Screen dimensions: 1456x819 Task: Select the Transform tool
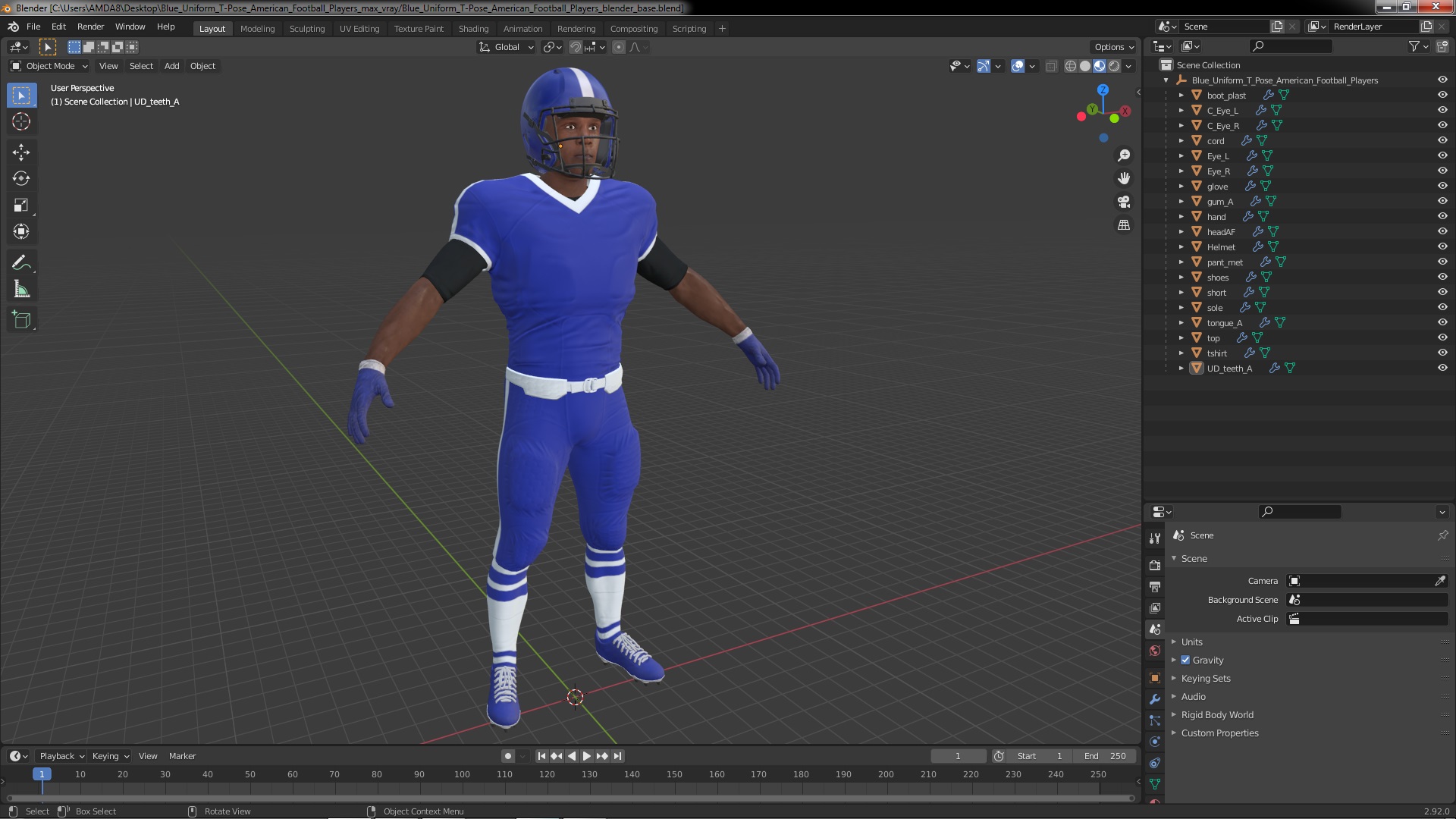click(x=21, y=232)
